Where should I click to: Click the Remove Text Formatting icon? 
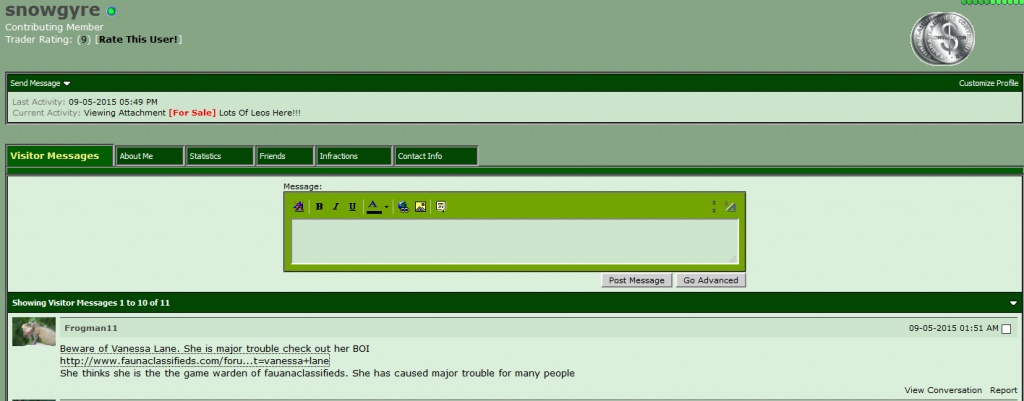(298, 207)
